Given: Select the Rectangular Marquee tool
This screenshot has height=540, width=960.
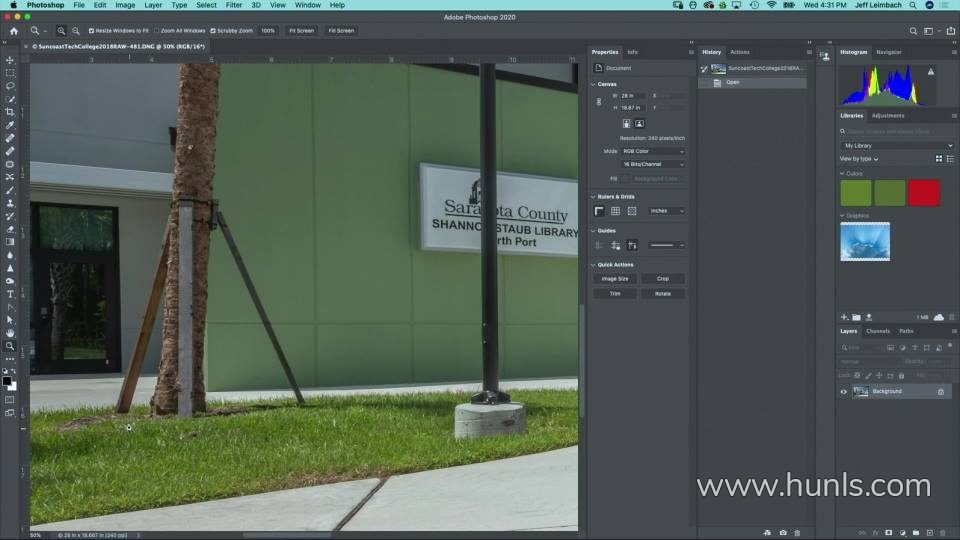Looking at the screenshot, I should (x=10, y=73).
